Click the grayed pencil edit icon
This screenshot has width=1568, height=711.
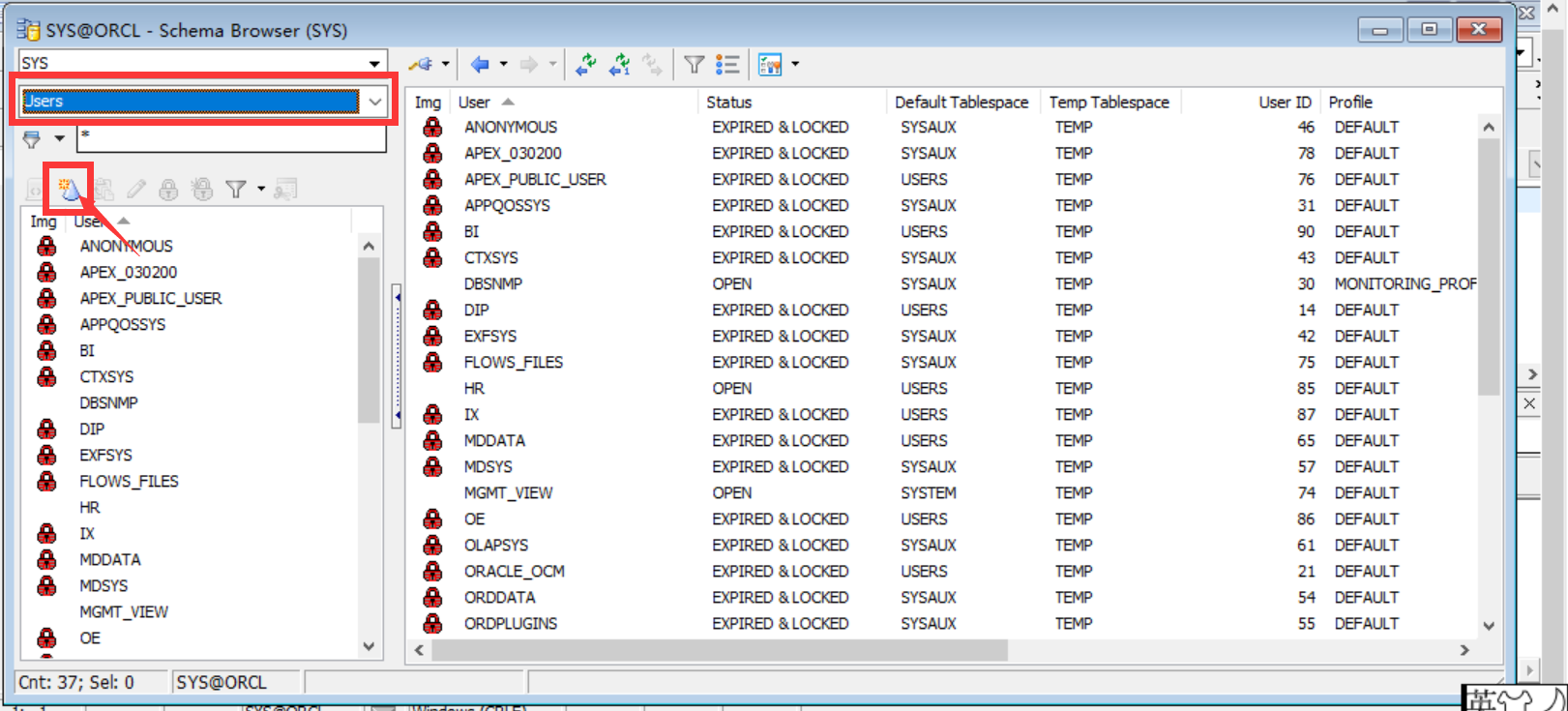(x=136, y=190)
